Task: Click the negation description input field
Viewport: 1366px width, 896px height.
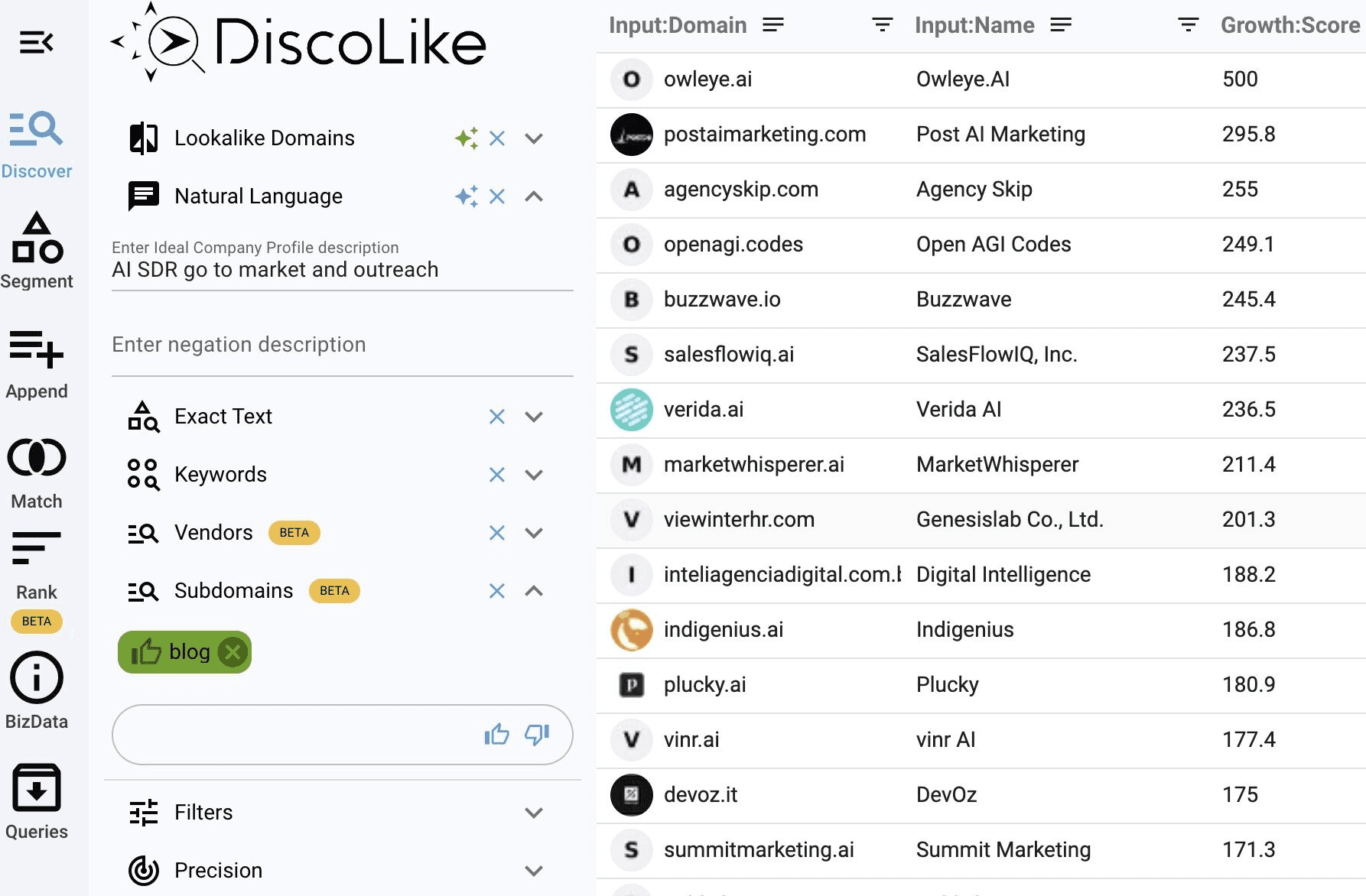Action: (x=342, y=345)
